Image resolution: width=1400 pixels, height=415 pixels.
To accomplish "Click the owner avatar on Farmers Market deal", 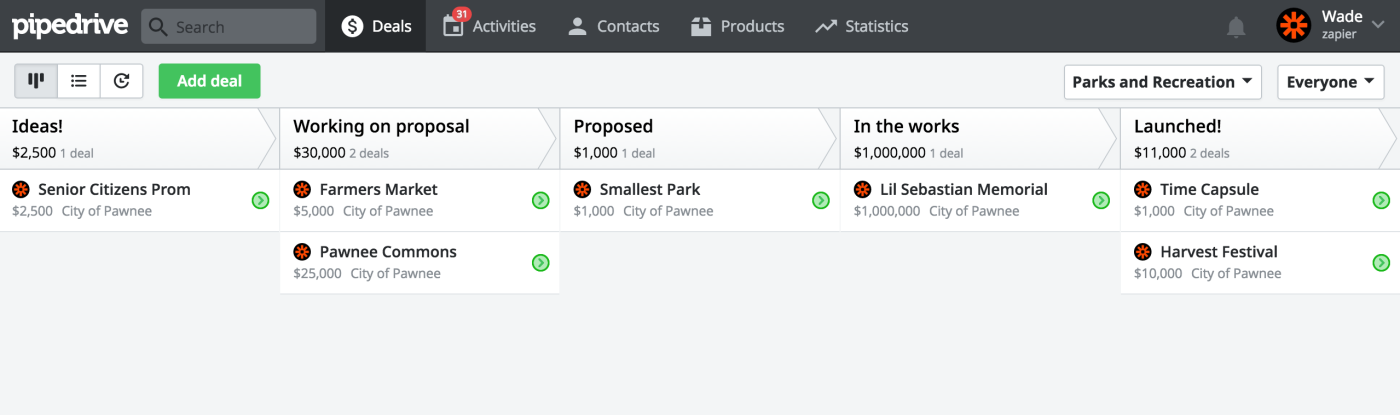I will point(302,189).
